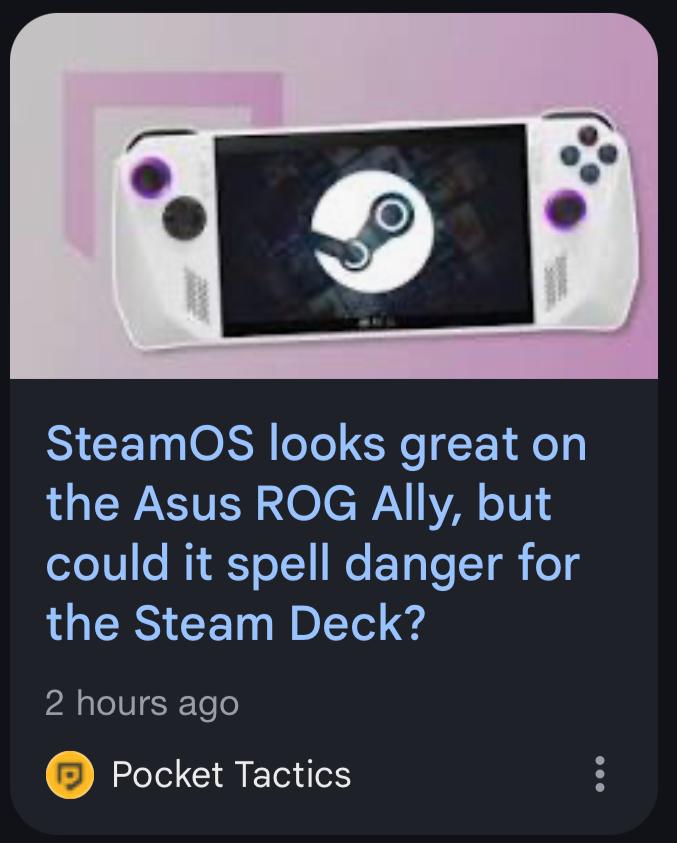Click the word "SteamOS" in the headline
Viewport: 677px width, 843px height.
(150, 443)
